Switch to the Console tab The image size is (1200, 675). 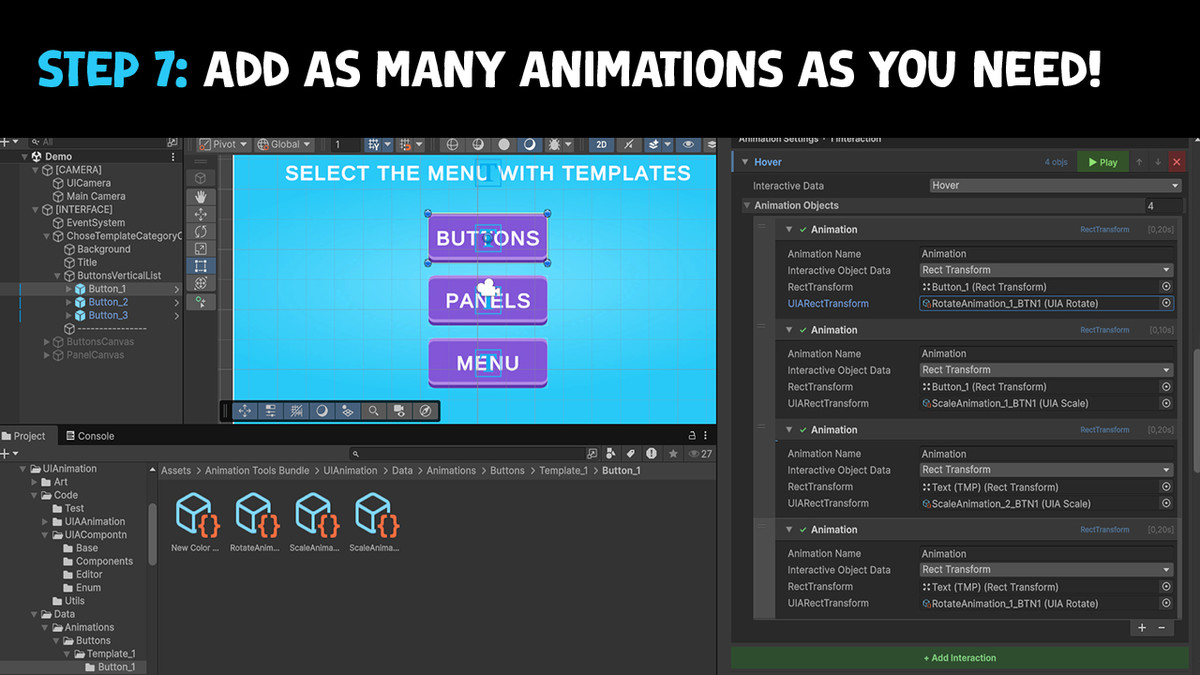tap(89, 436)
